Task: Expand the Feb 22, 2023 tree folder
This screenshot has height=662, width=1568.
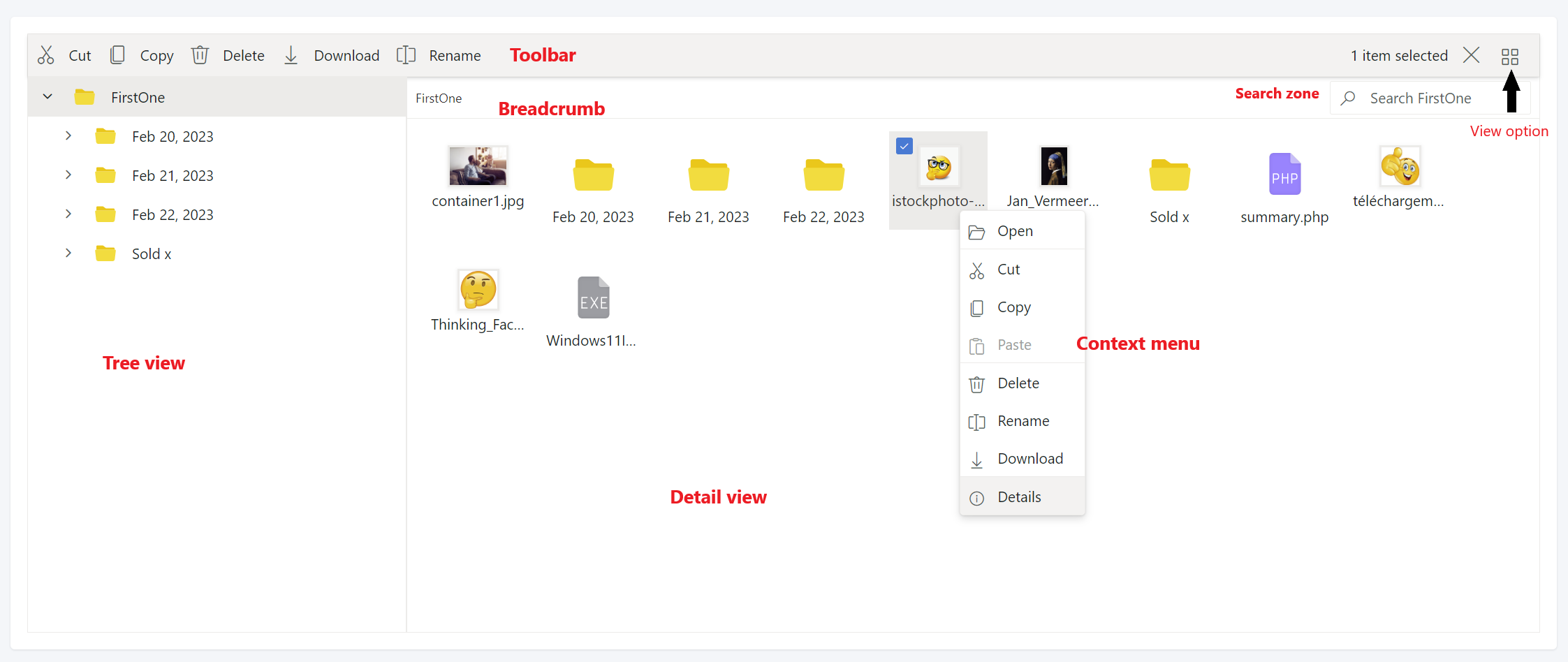Action: tap(68, 214)
